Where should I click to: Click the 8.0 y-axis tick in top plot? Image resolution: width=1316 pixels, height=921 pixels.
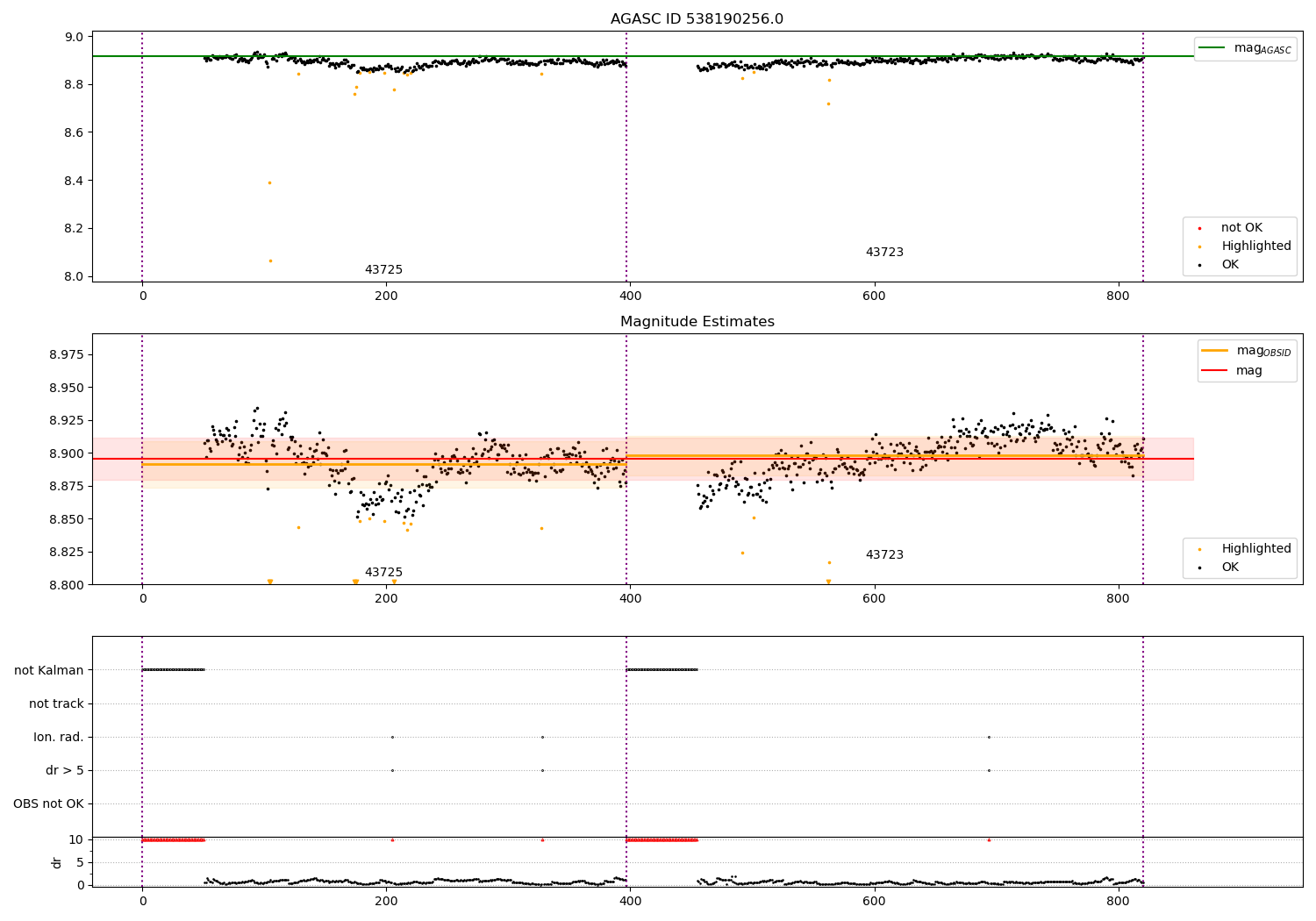click(75, 277)
